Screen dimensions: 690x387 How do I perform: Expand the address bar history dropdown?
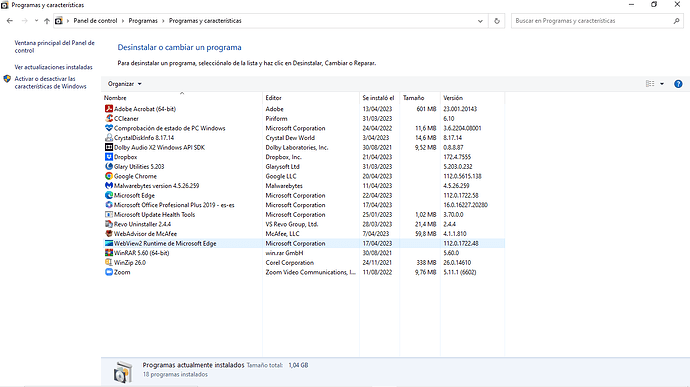click(480, 21)
